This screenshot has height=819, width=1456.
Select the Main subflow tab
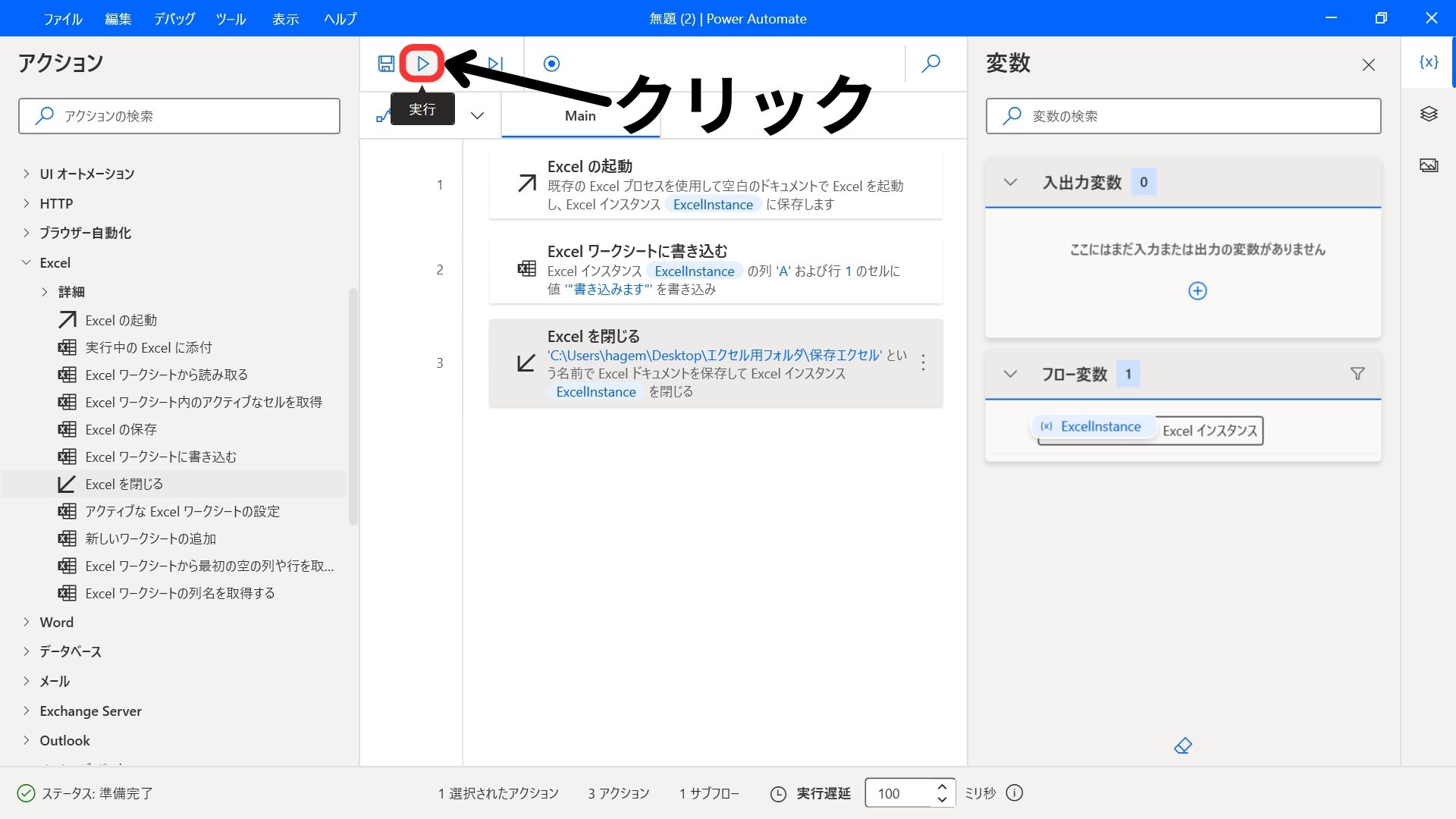[x=580, y=116]
